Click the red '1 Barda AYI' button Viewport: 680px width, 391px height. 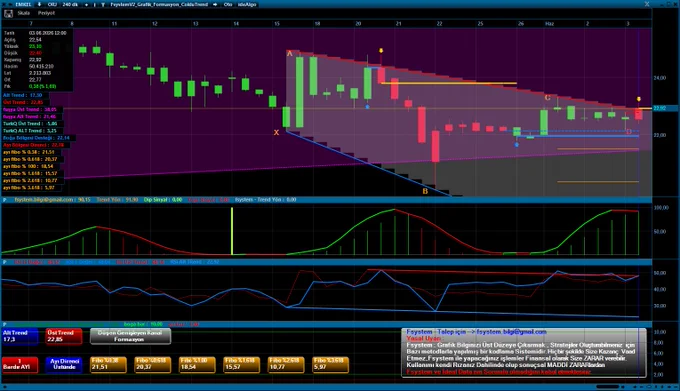[20, 365]
